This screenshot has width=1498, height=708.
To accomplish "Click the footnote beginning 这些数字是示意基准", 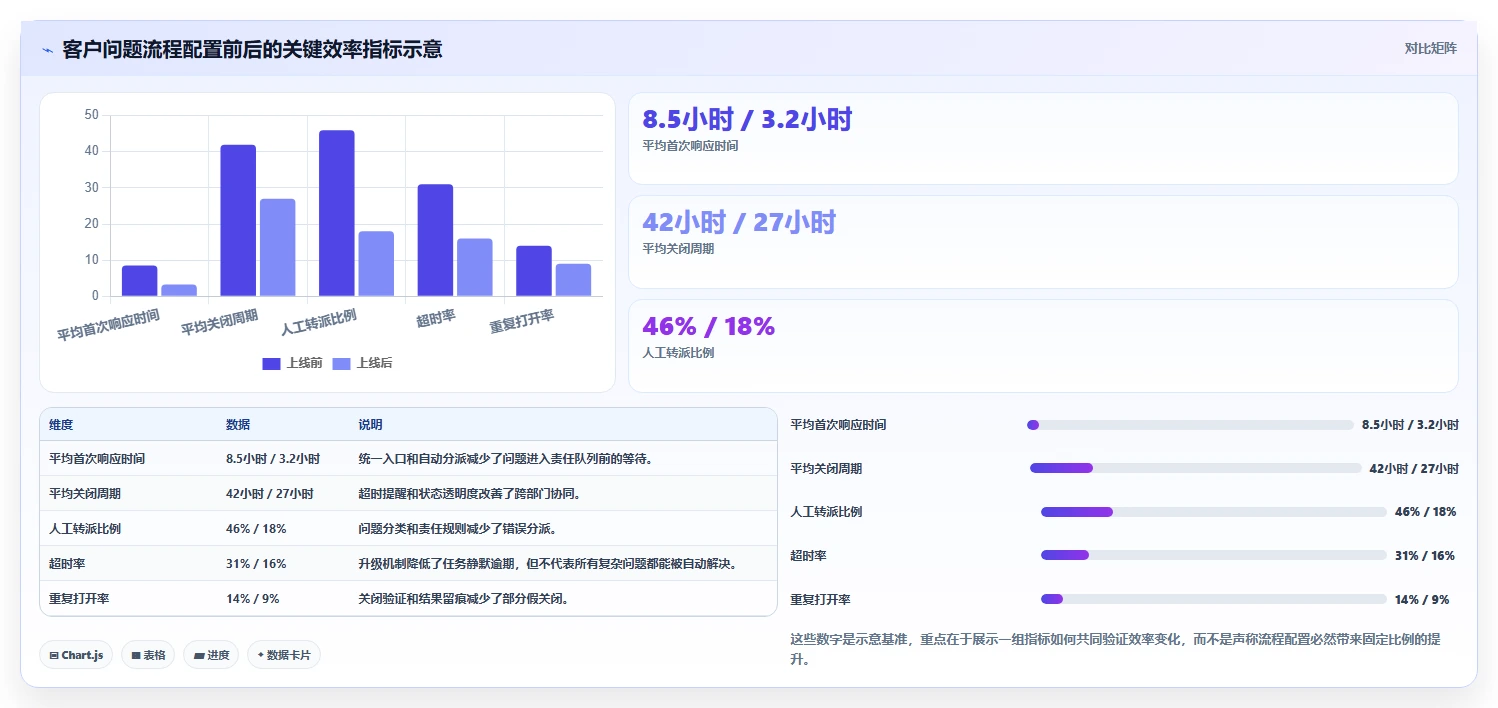I will (1116, 649).
